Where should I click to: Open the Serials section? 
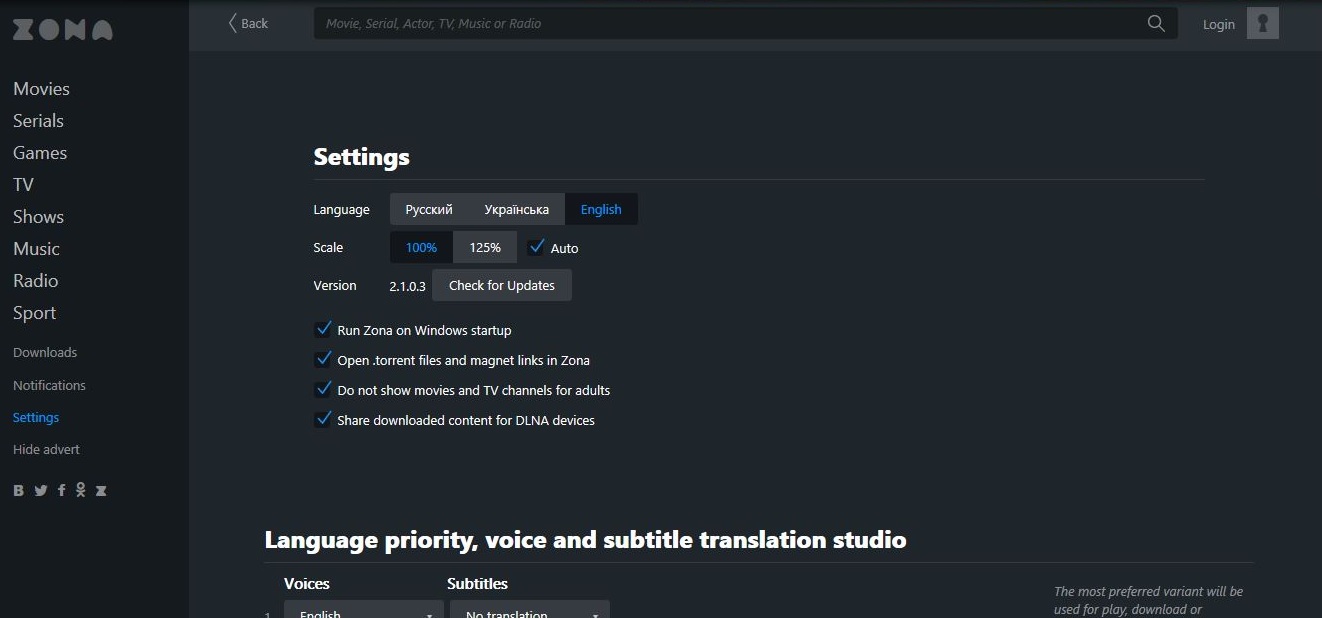click(x=38, y=121)
